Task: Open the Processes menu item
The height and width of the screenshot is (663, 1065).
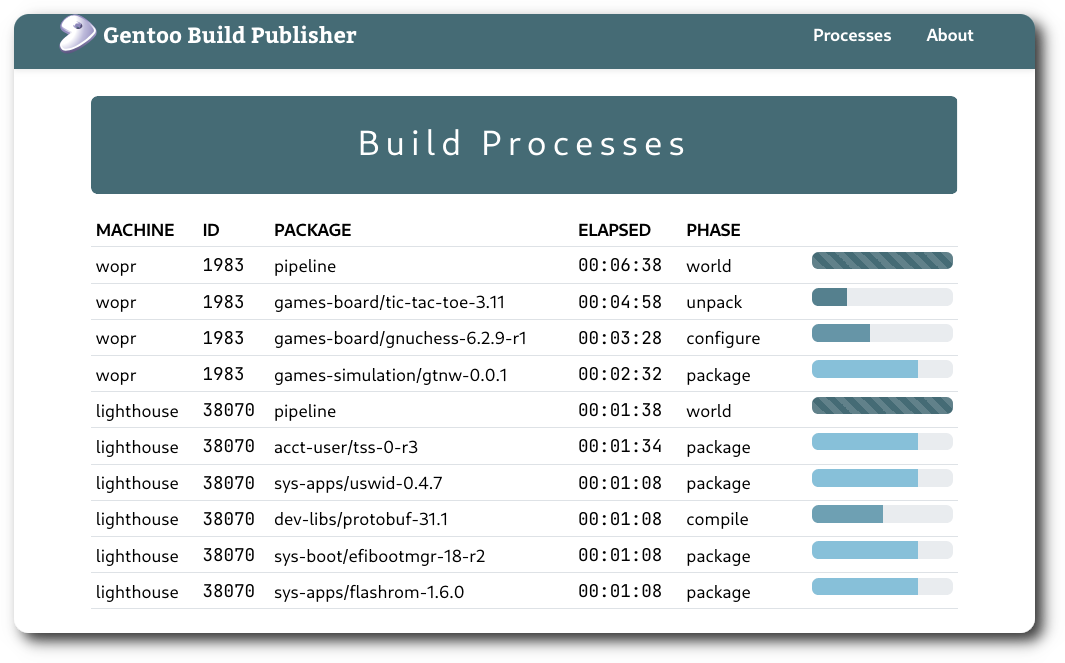Action: pyautogui.click(x=852, y=35)
